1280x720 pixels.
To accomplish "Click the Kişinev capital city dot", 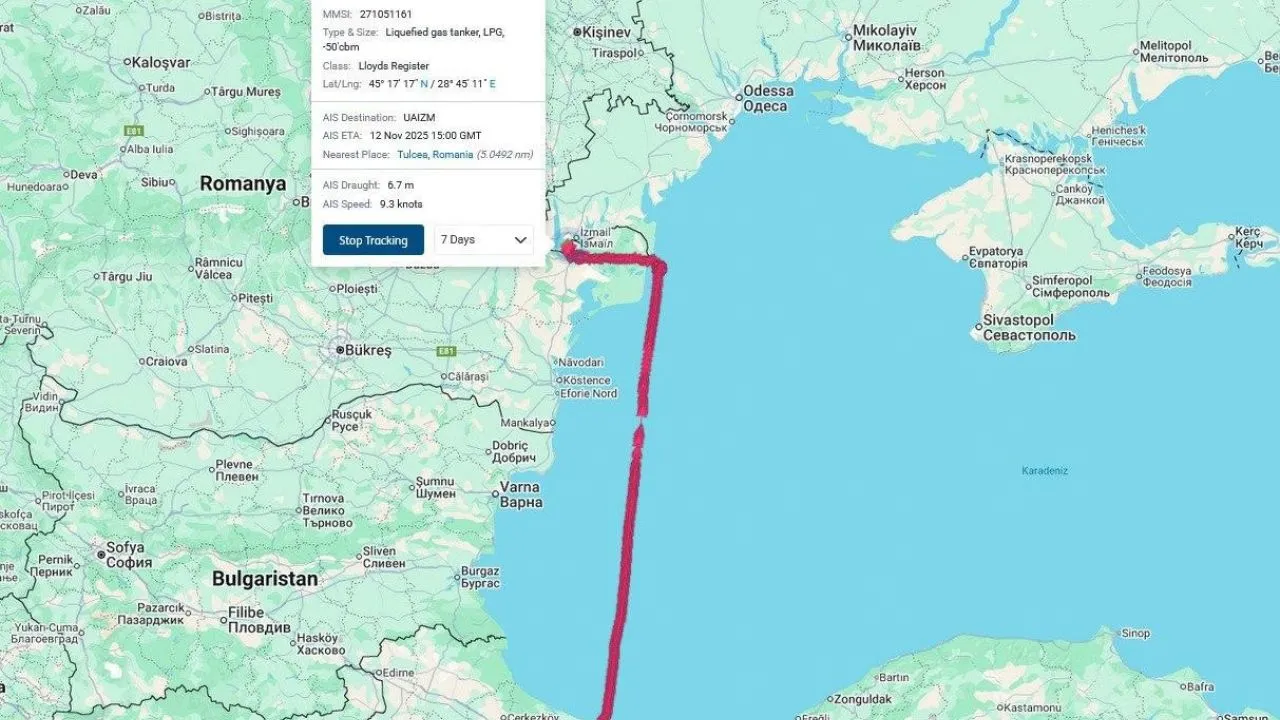I will (577, 32).
